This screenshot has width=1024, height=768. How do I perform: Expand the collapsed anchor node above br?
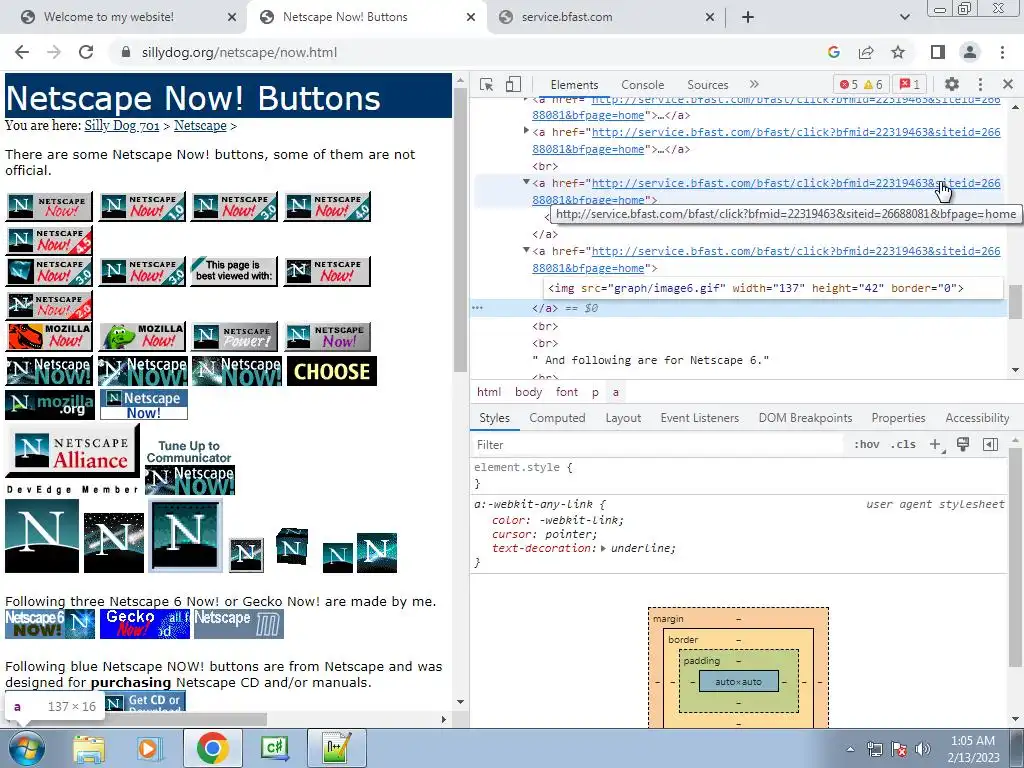tap(526, 131)
